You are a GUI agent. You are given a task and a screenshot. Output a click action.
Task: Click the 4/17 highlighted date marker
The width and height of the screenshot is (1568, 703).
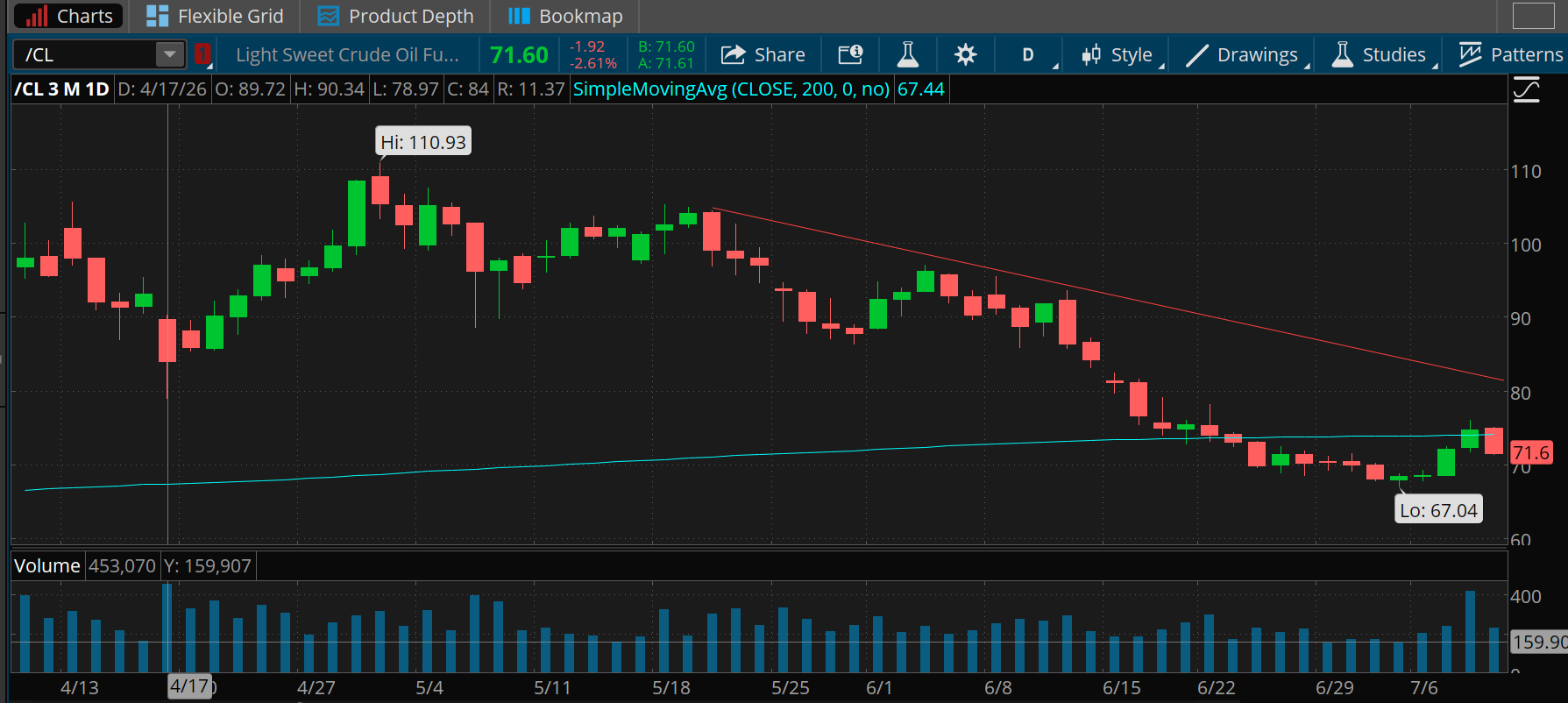pos(190,686)
